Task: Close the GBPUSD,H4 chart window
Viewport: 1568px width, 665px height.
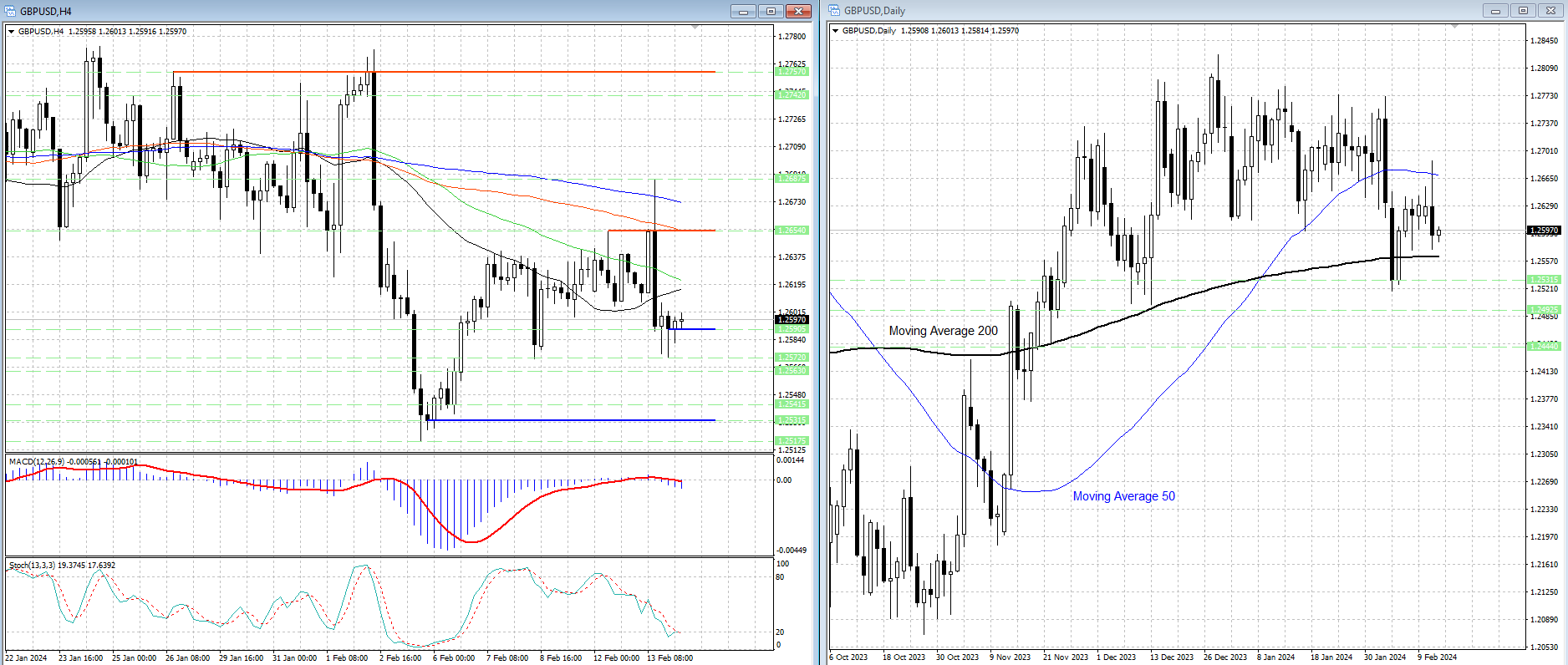Action: pyautogui.click(x=799, y=11)
